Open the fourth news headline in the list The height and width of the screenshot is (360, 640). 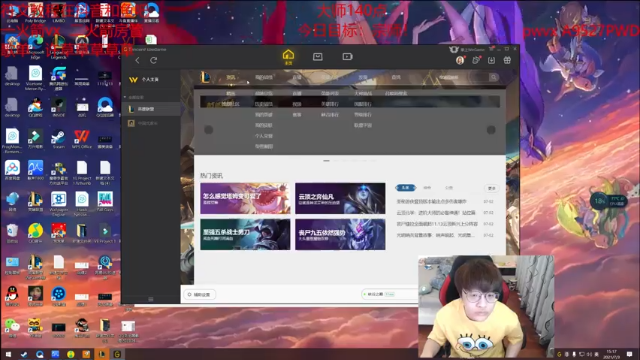[x=435, y=235]
